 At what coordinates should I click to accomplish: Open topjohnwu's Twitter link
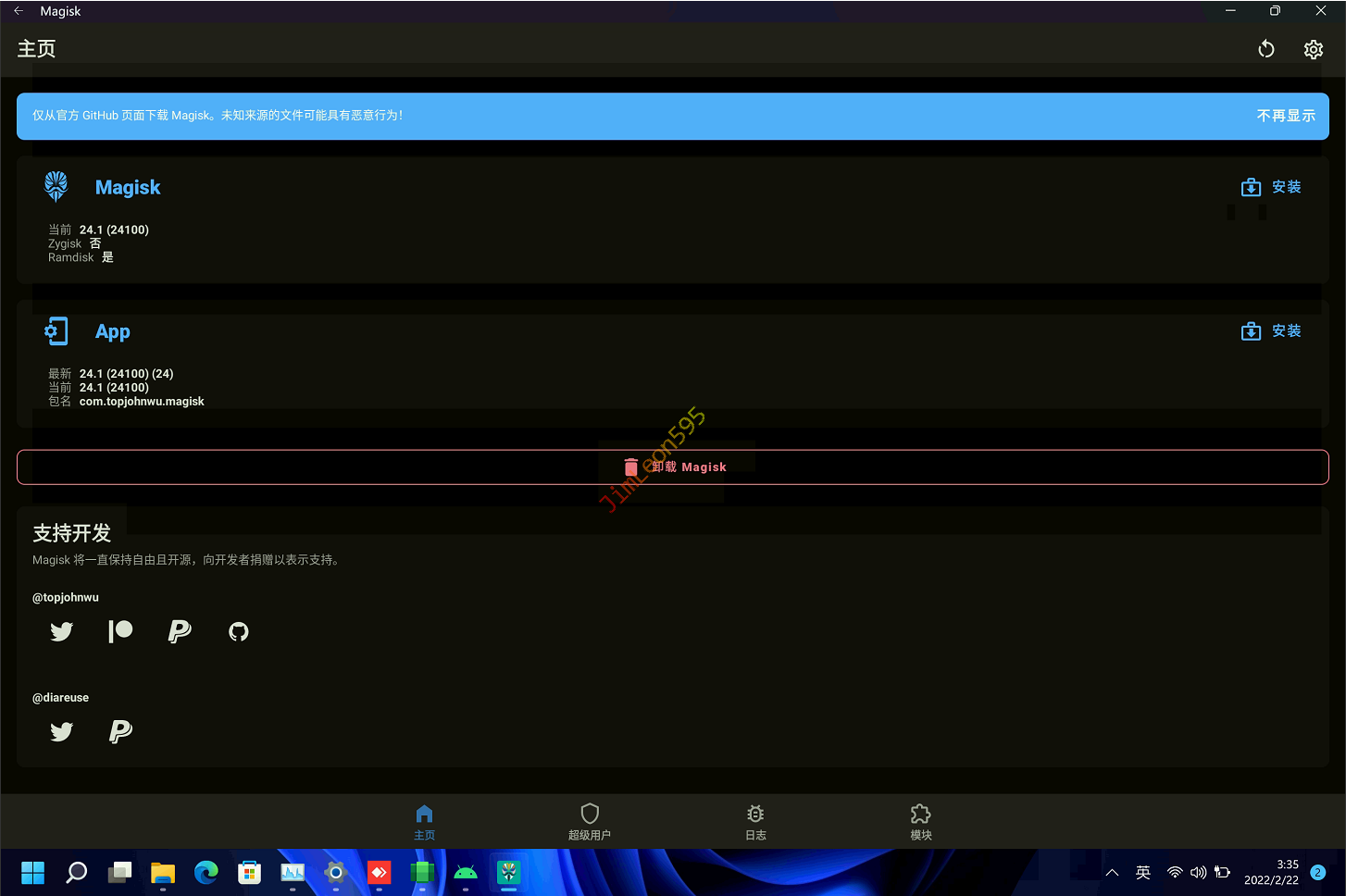coord(62,631)
